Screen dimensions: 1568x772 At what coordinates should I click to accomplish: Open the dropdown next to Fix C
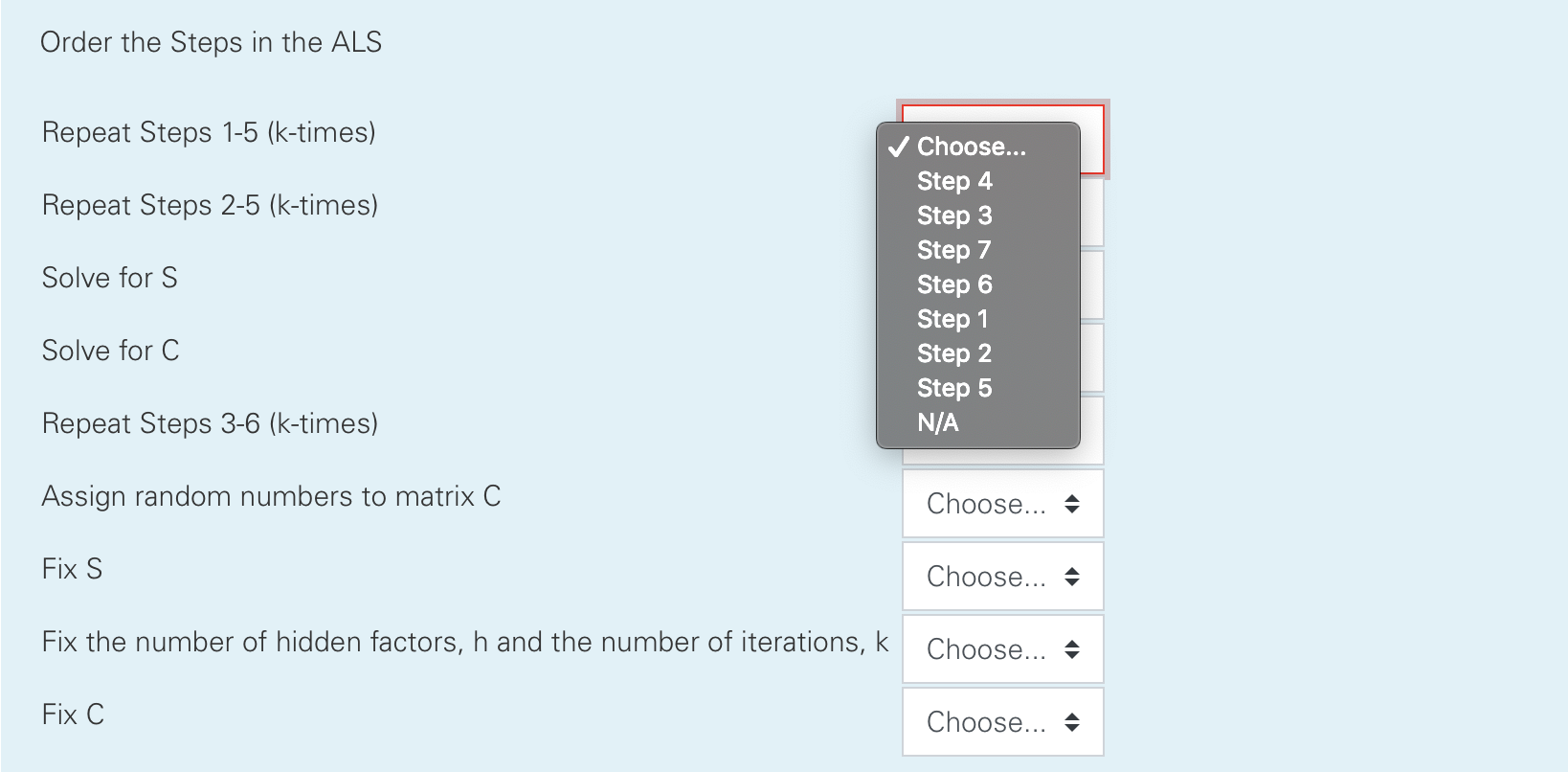pos(1001,721)
